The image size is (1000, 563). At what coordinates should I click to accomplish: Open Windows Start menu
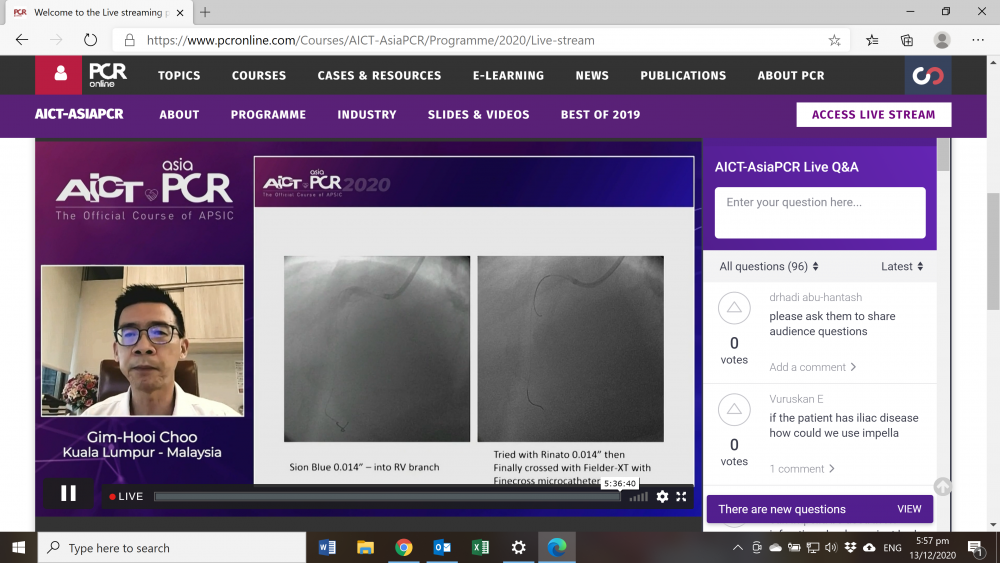click(x=18, y=548)
